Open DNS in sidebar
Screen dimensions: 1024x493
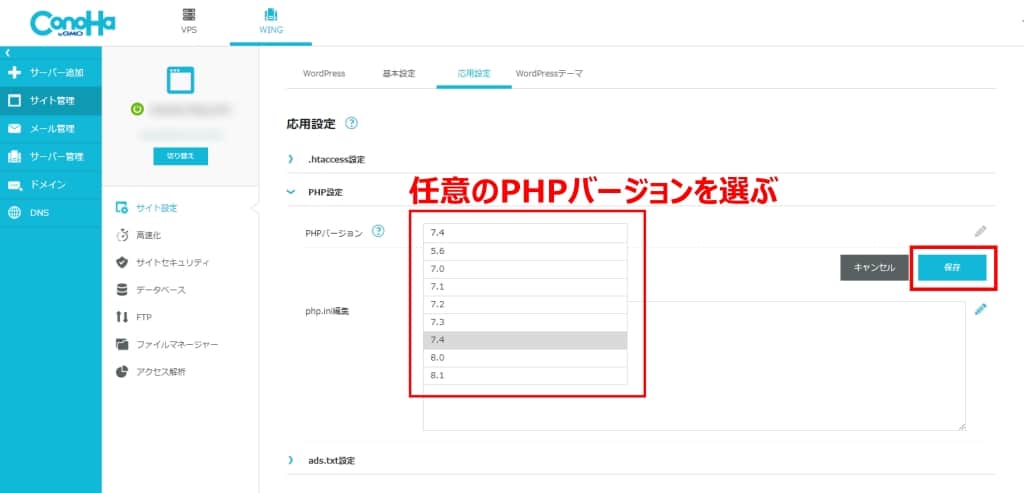tap(50, 213)
